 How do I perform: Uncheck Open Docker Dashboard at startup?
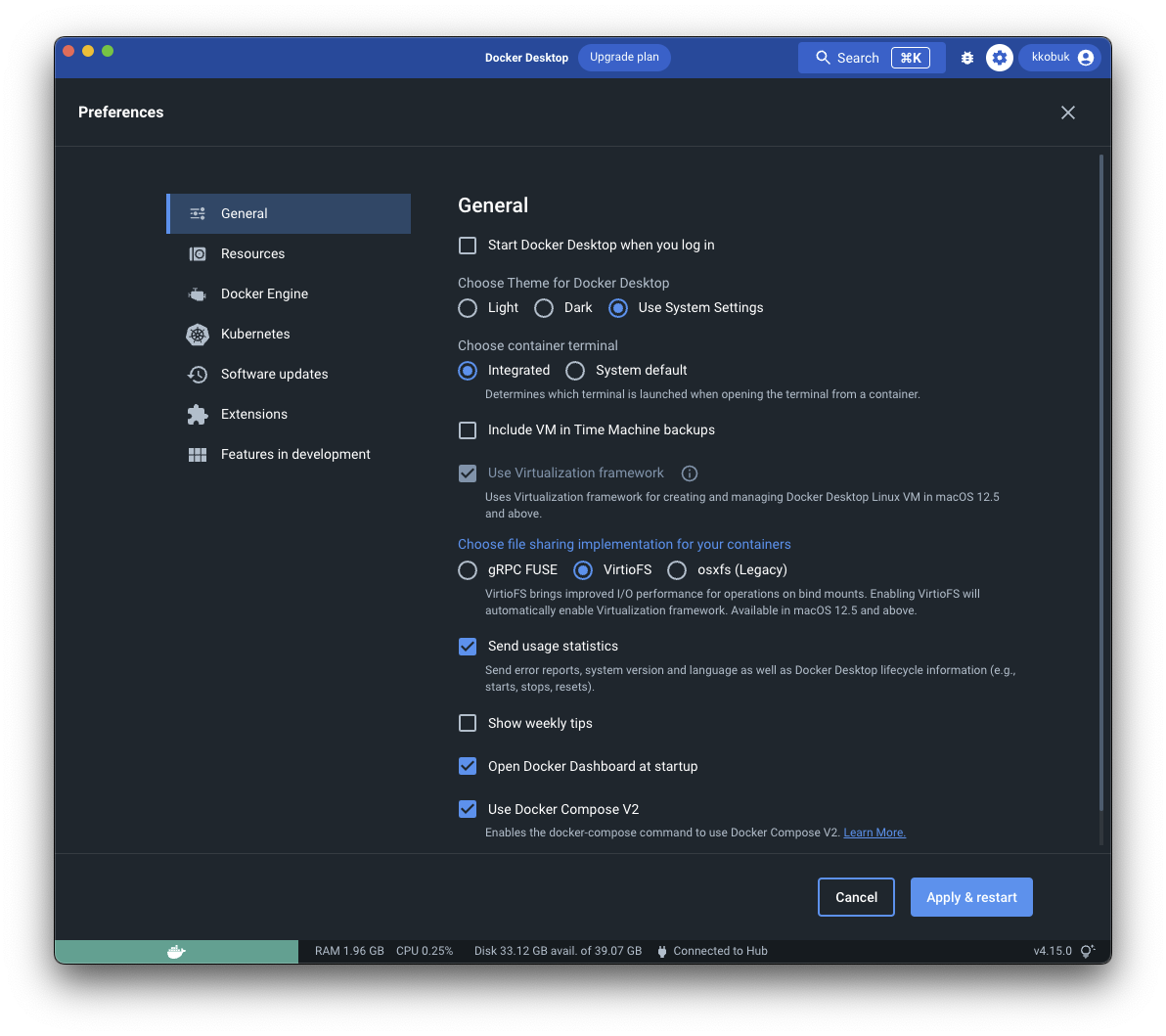point(467,766)
